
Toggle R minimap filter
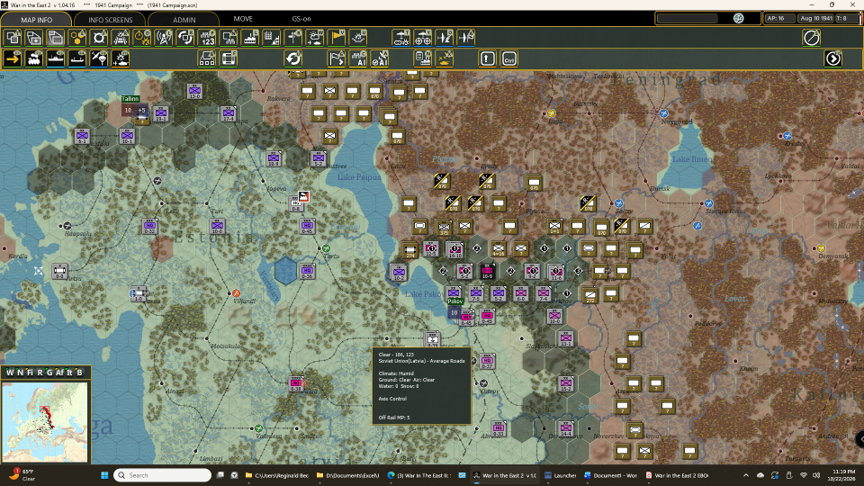pyautogui.click(x=40, y=372)
